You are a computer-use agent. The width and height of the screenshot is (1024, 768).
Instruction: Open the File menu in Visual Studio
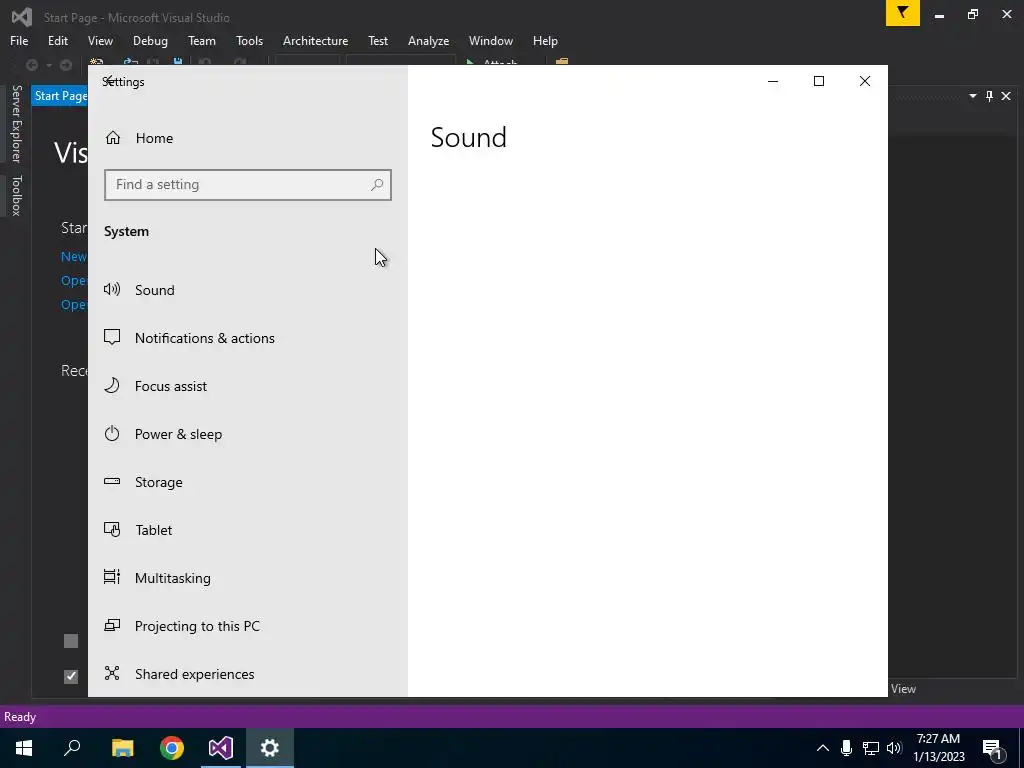19,40
